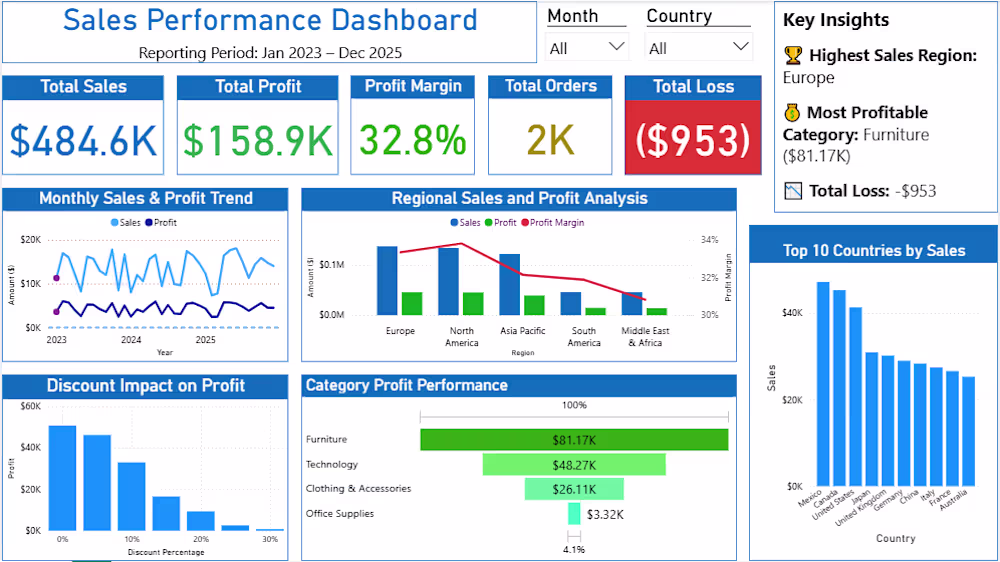
Task: Select the Mexico bar in Top 10 Countries
Action: [x=823, y=384]
